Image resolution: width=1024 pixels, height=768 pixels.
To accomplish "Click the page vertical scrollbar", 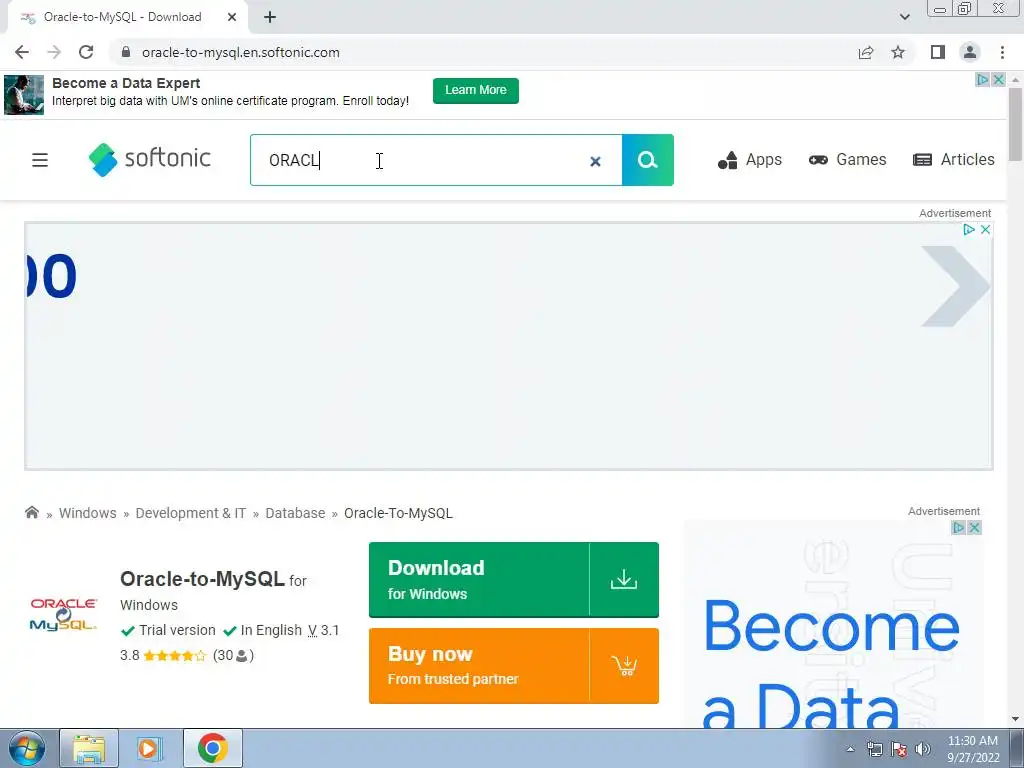I will 1015,124.
